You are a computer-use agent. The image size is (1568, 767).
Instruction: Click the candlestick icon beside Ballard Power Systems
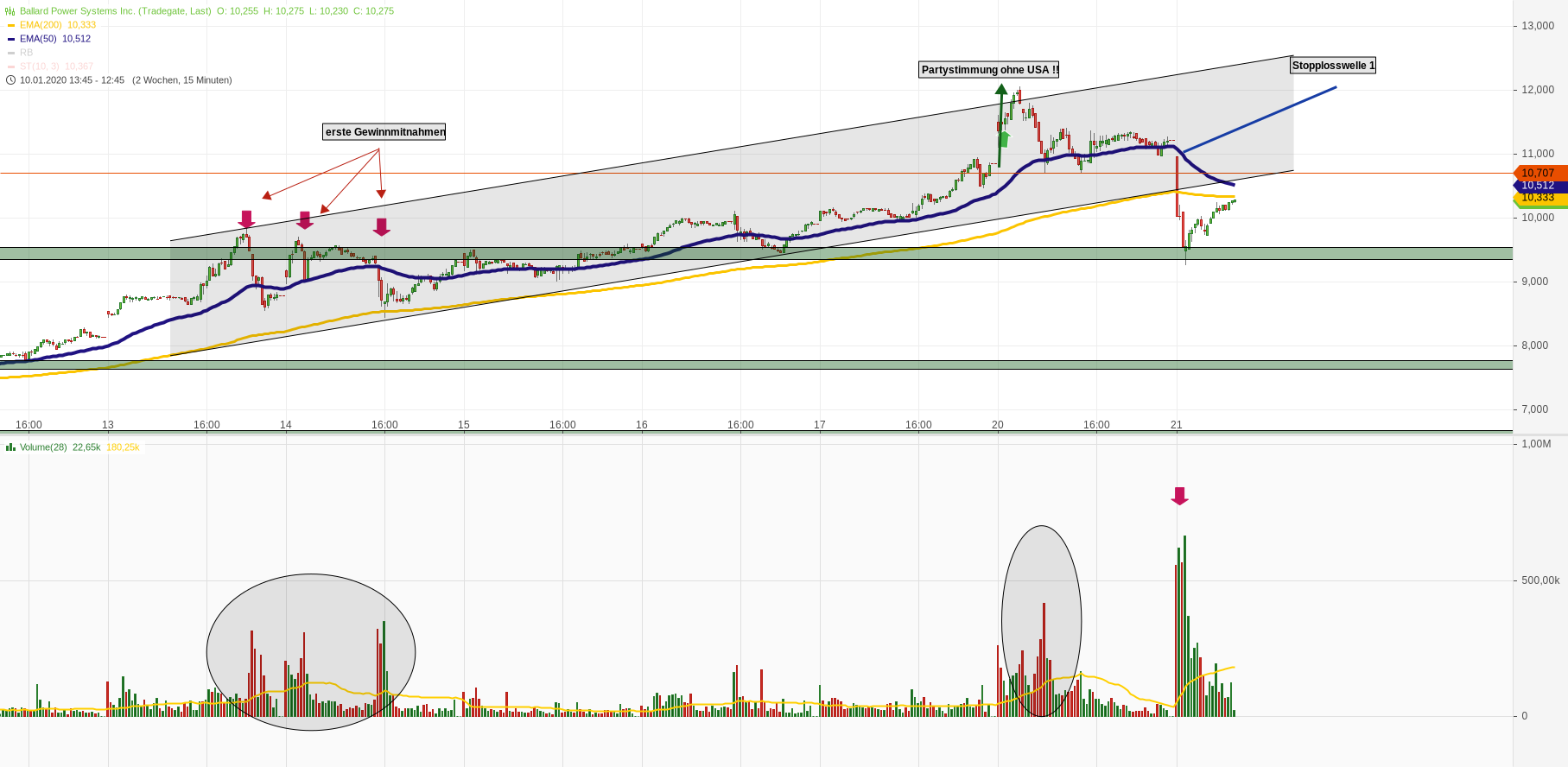[x=10, y=11]
